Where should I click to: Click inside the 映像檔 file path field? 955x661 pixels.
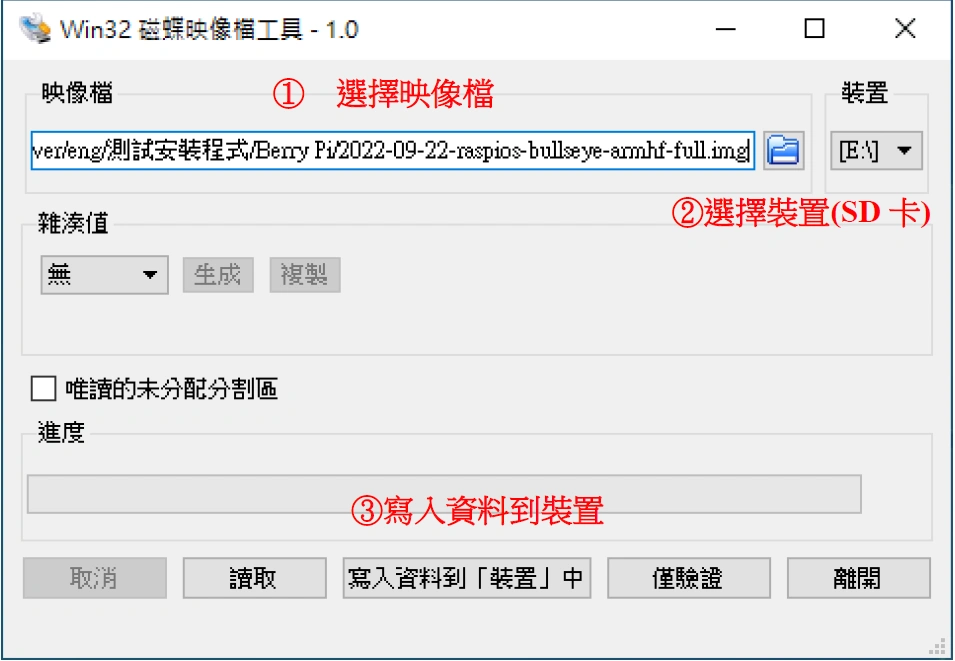click(x=393, y=150)
